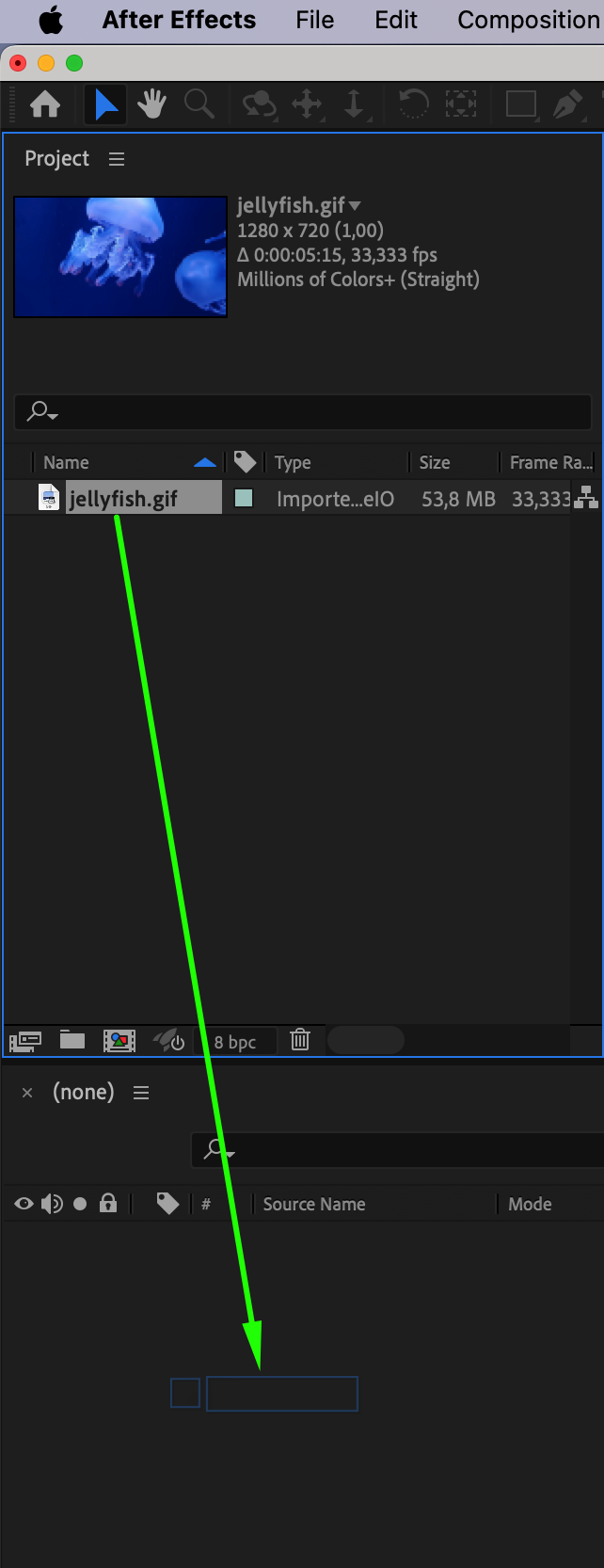604x1568 pixels.
Task: Expand the jellyfish.gif dropdown arrow
Action: tap(355, 205)
